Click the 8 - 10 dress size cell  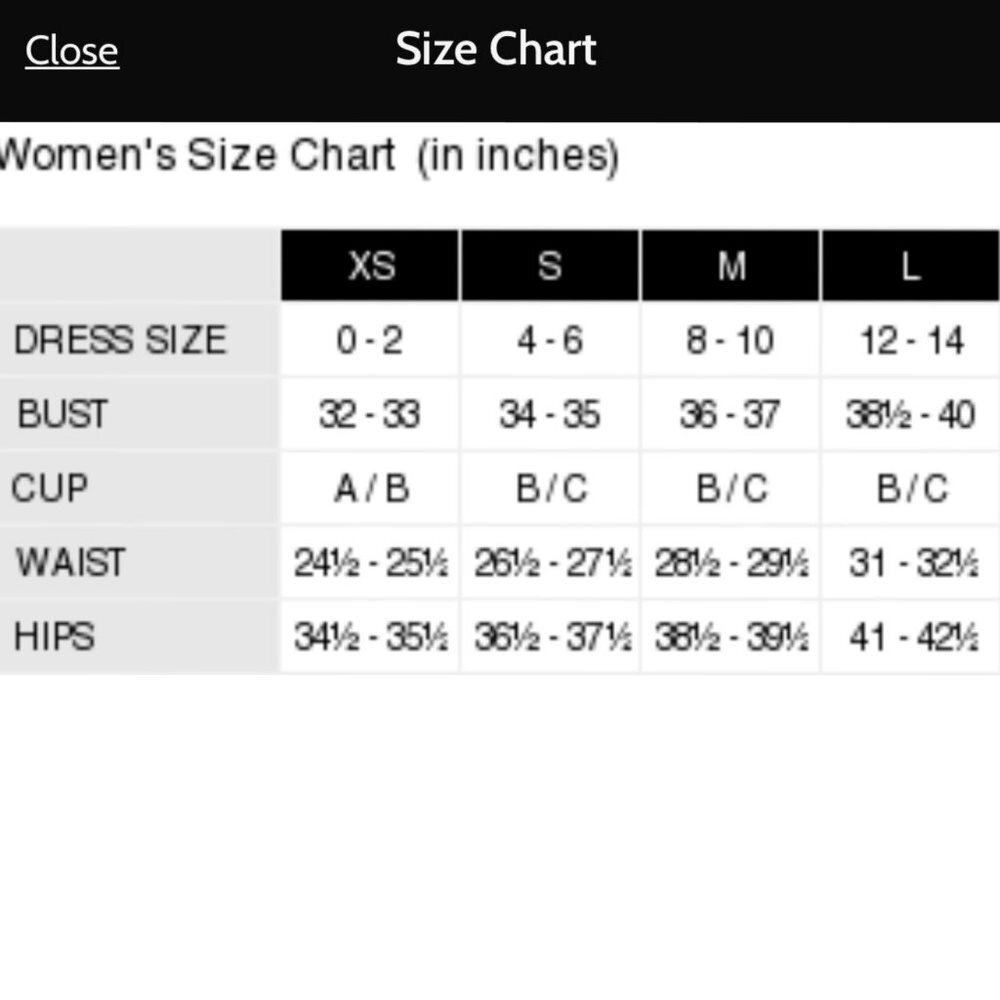pos(730,341)
